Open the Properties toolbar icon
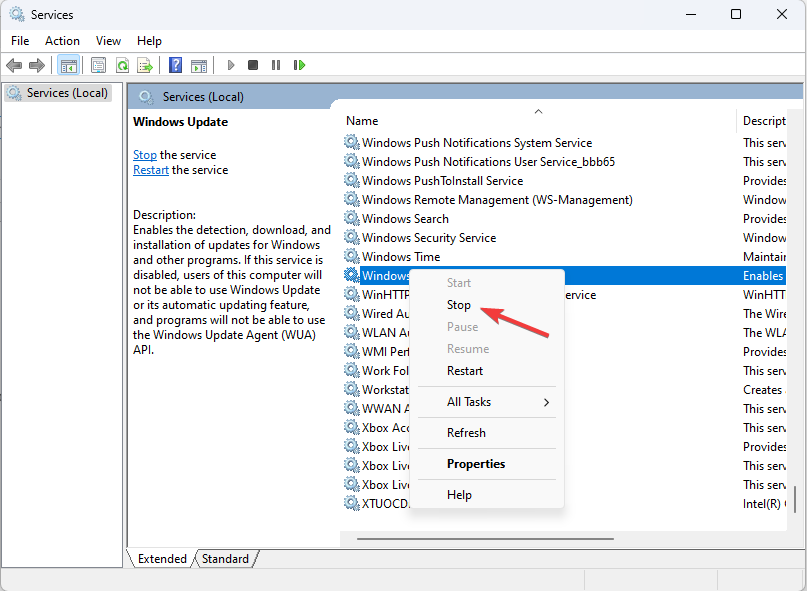The image size is (807, 591). point(98,65)
